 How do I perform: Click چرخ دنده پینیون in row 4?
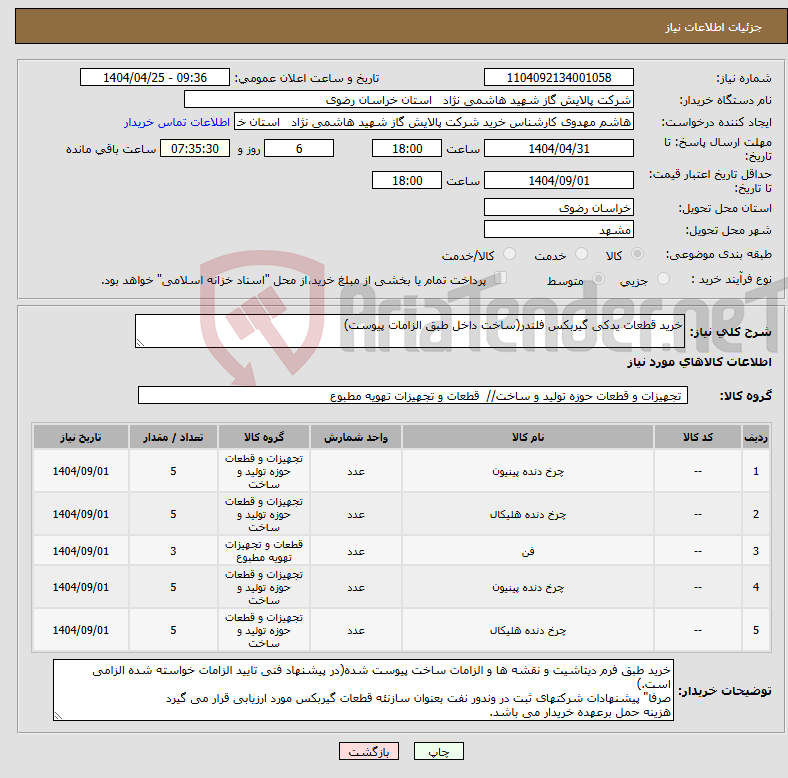click(x=528, y=587)
